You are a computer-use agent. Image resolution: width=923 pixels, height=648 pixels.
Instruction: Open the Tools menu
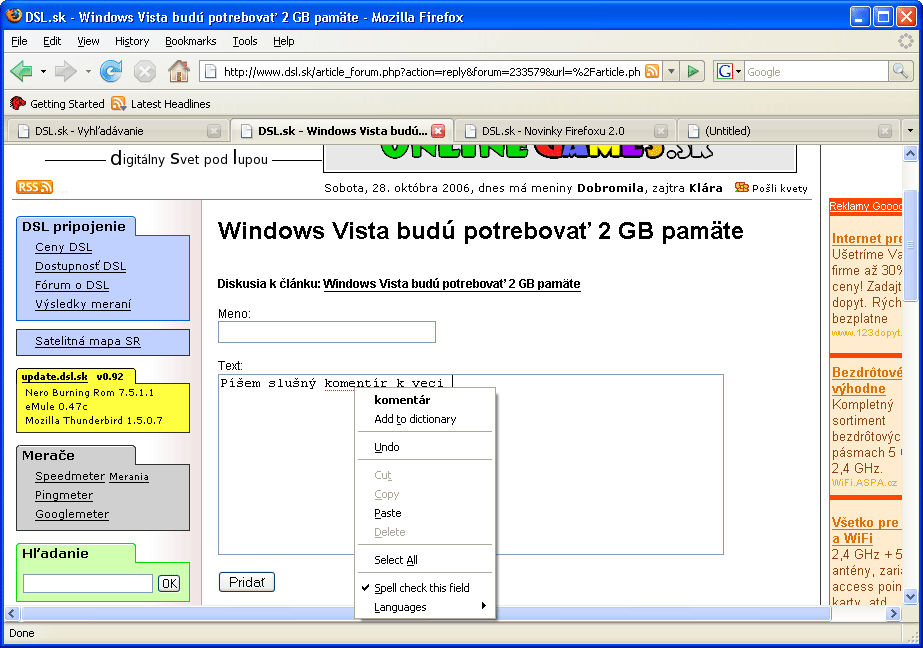pos(245,41)
